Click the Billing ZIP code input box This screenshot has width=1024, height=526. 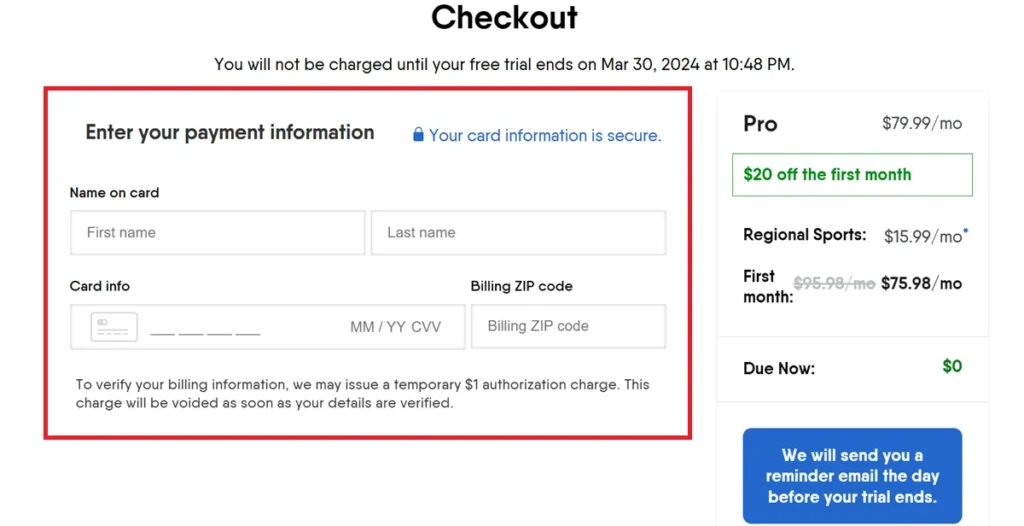tap(568, 326)
